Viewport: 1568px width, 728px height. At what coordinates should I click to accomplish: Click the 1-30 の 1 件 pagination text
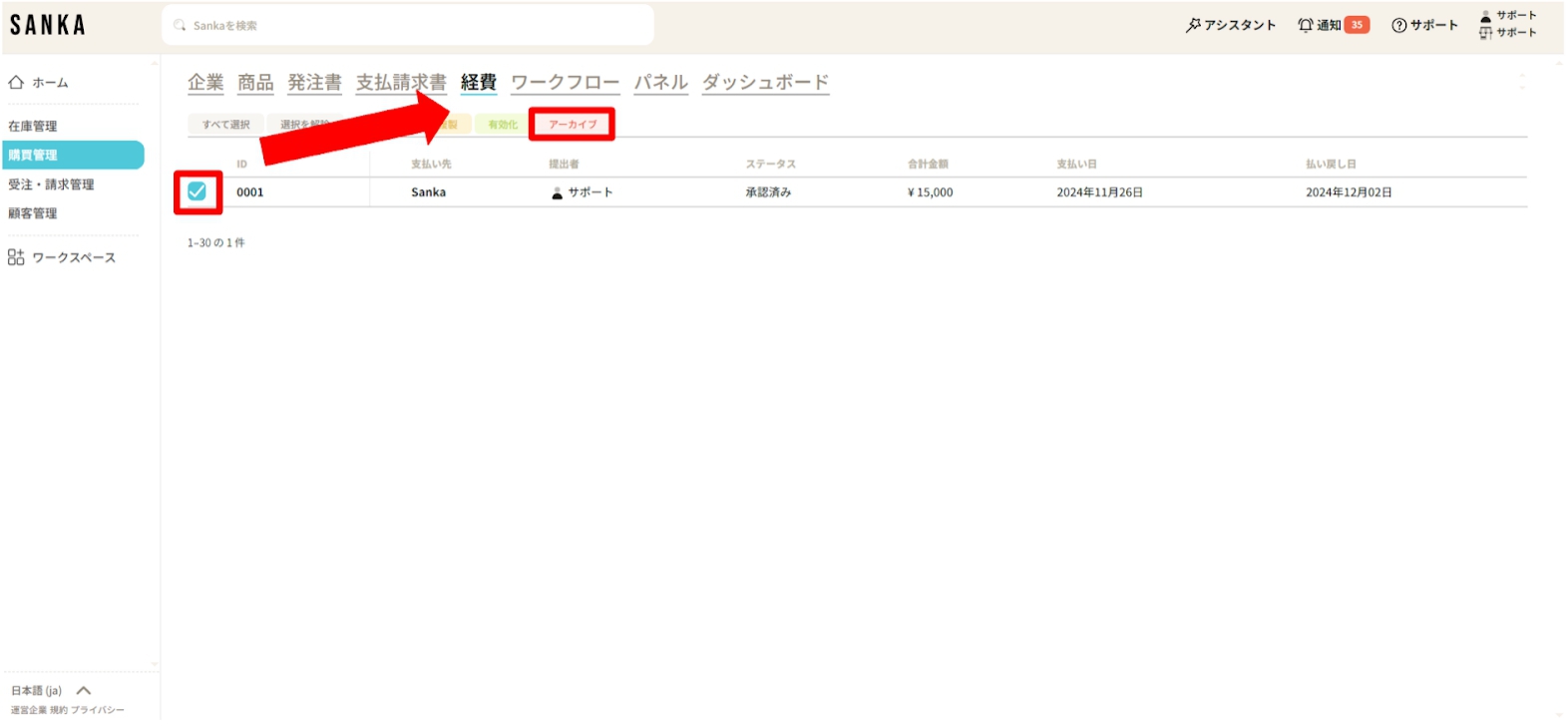pos(216,242)
